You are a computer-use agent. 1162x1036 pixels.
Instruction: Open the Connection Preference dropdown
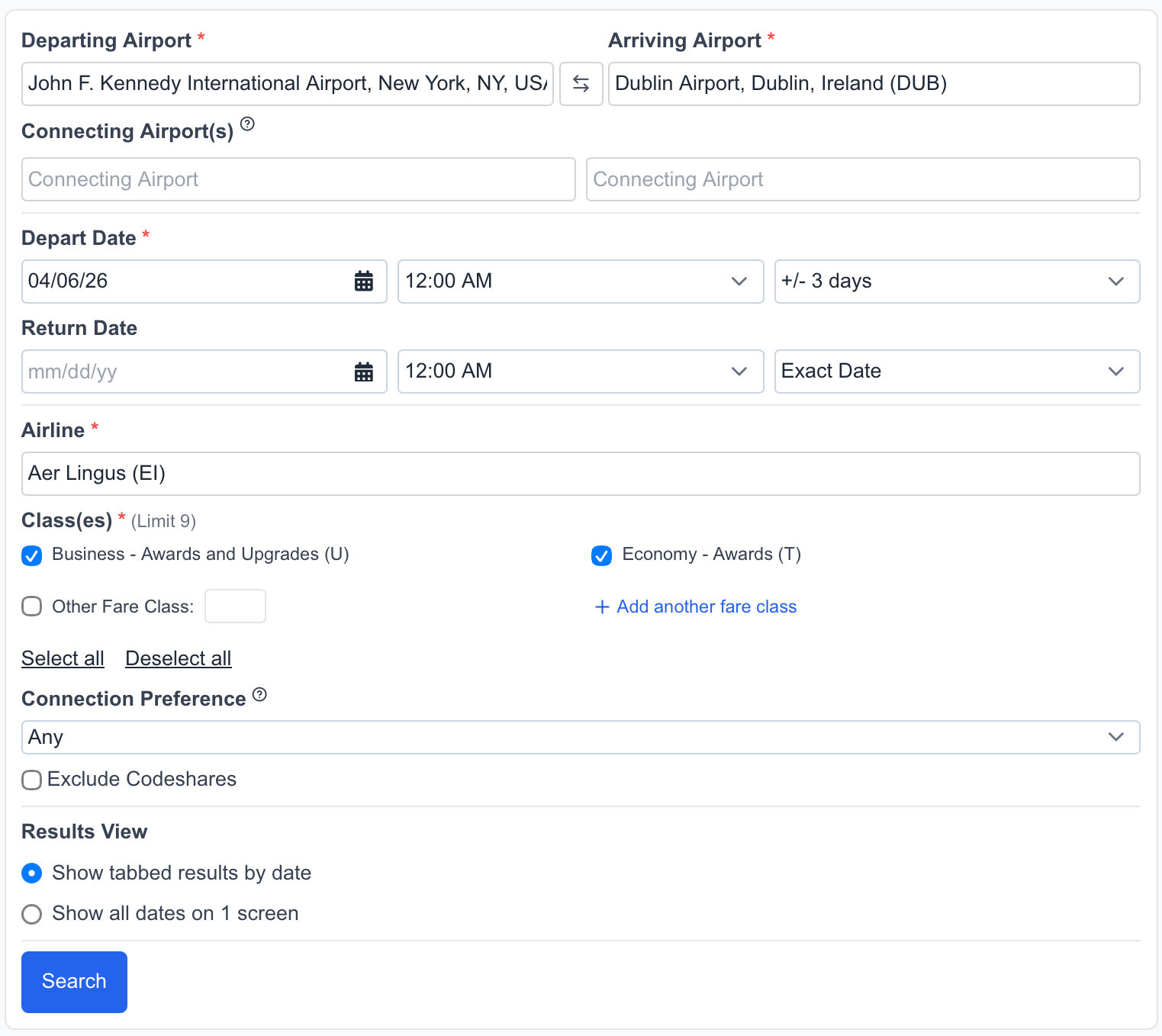point(580,737)
